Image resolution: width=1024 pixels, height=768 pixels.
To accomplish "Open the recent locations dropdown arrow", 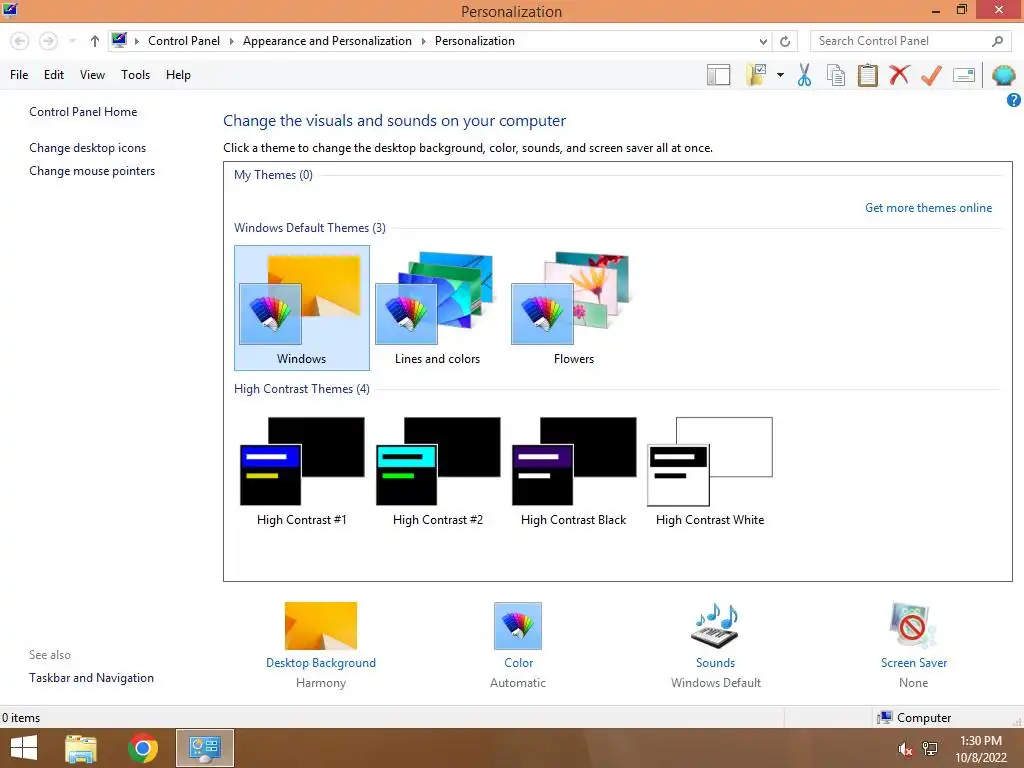I will point(72,41).
